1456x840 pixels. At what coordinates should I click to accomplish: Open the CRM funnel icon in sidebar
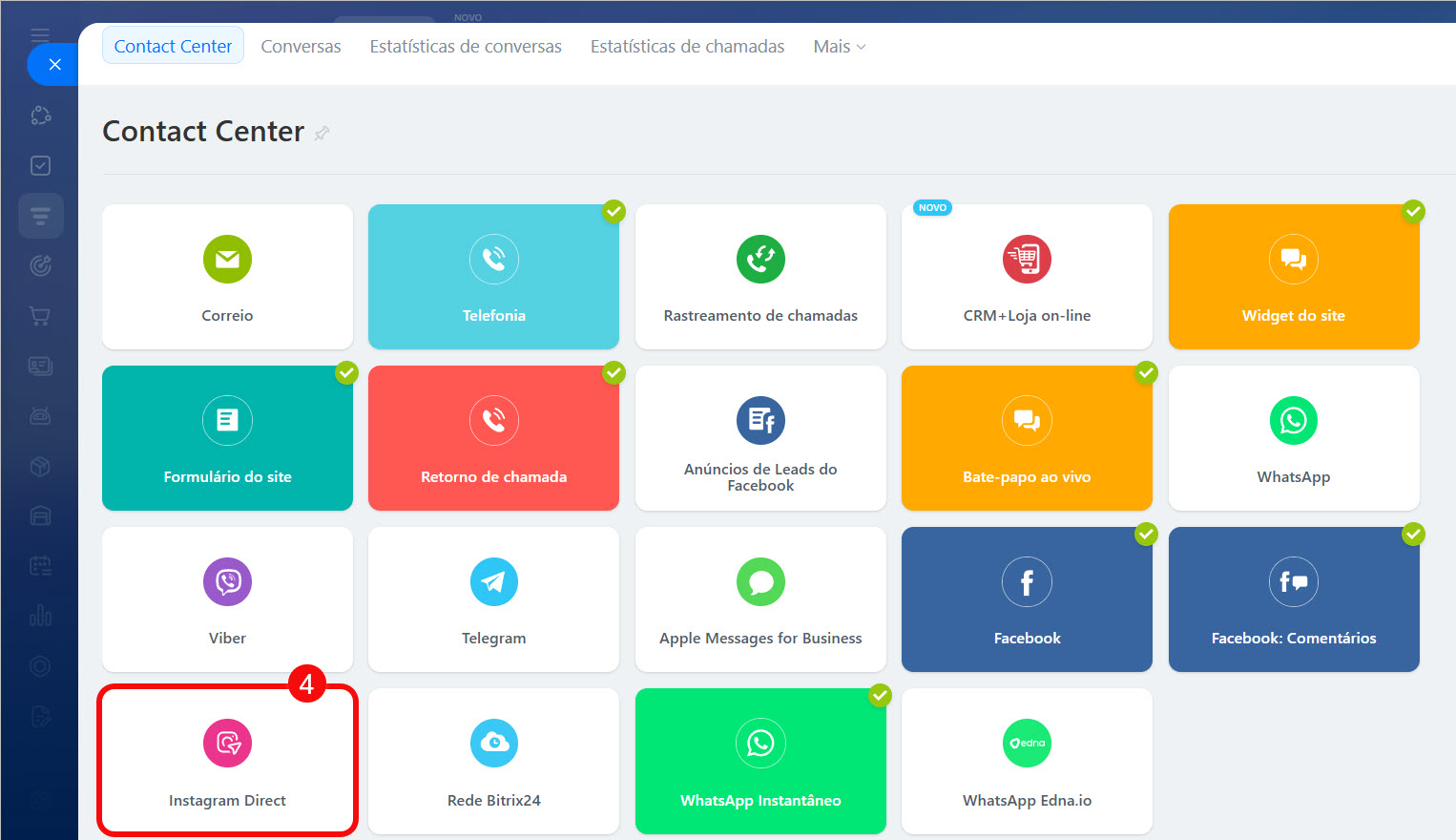(x=40, y=216)
